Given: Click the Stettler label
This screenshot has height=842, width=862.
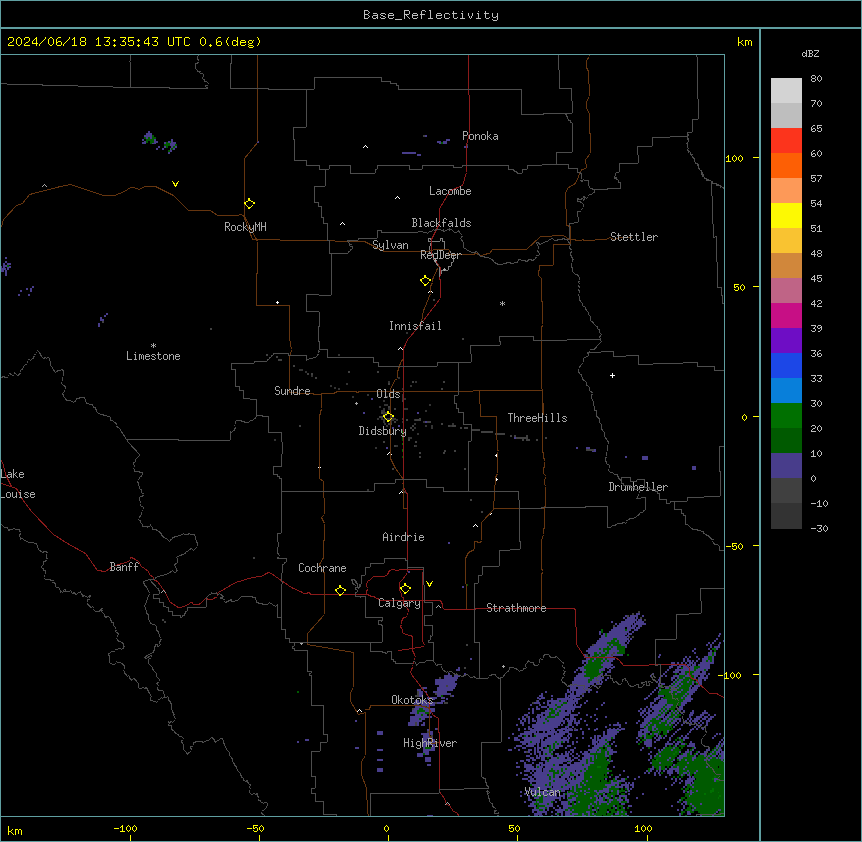Looking at the screenshot, I should pyautogui.click(x=634, y=237).
